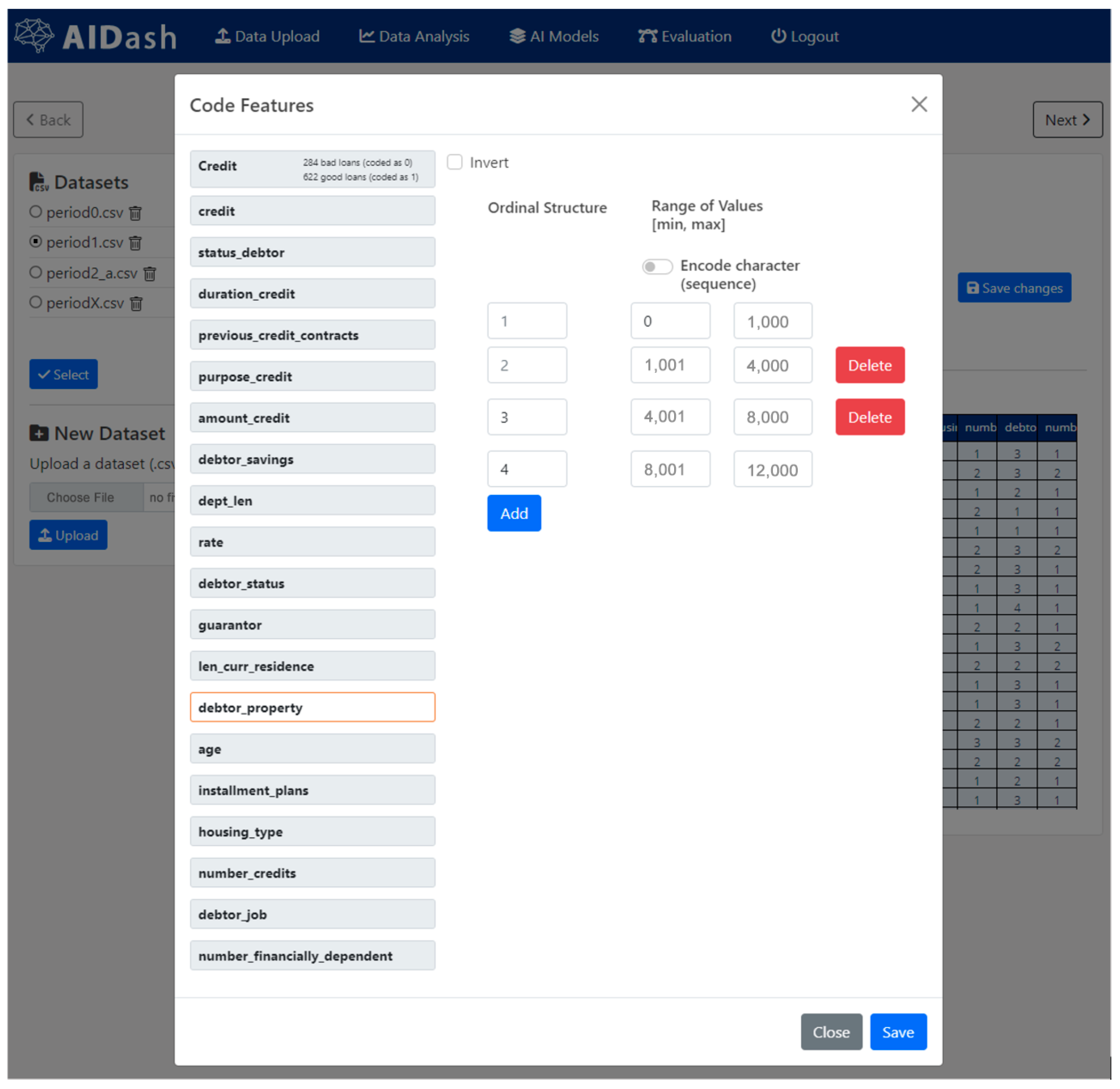Viewport: 1120px width, 1089px height.
Task: Click the Datasets CSV file icon
Action: [38, 182]
